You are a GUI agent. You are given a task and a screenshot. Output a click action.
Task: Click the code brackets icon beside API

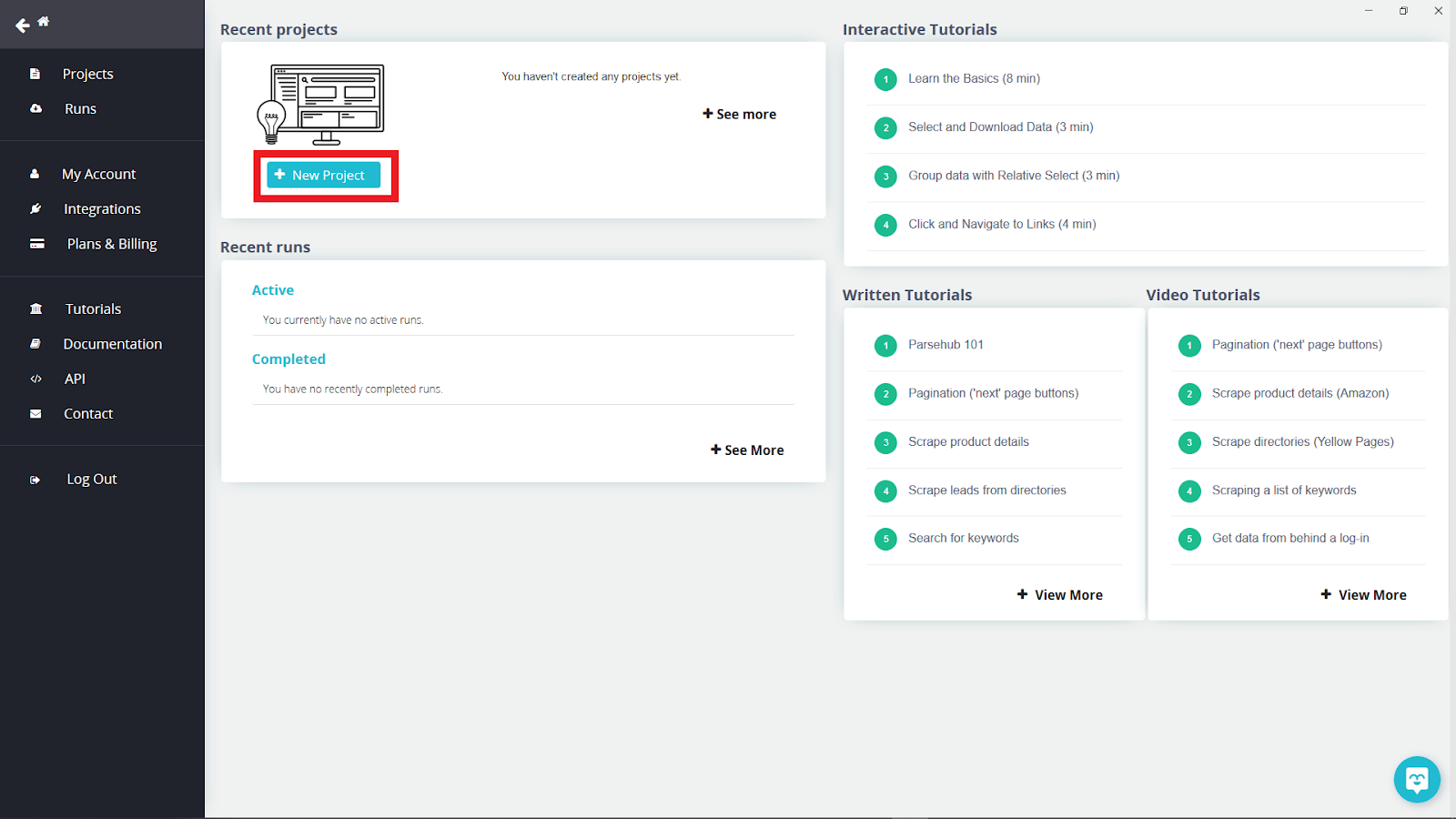(x=35, y=379)
